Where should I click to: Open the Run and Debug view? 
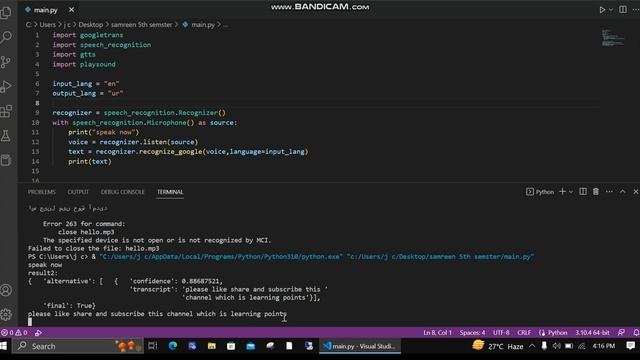coord(6,86)
